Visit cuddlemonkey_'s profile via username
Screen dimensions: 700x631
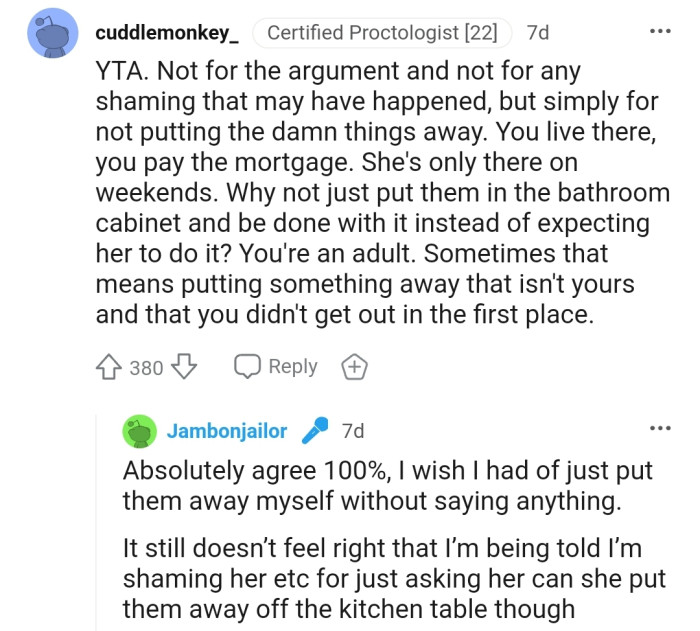pyautogui.click(x=167, y=32)
